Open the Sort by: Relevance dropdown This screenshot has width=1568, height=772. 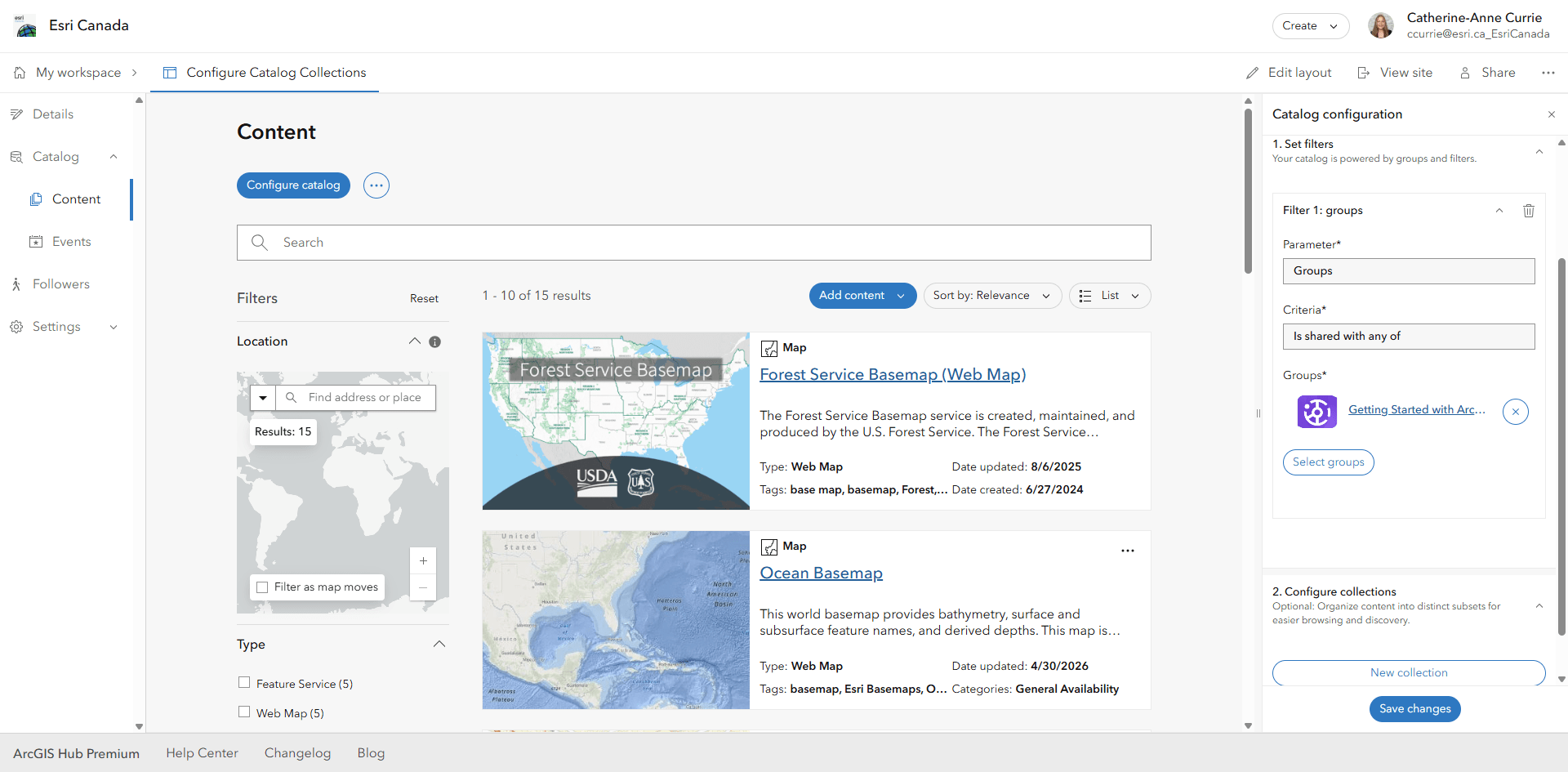pos(992,296)
